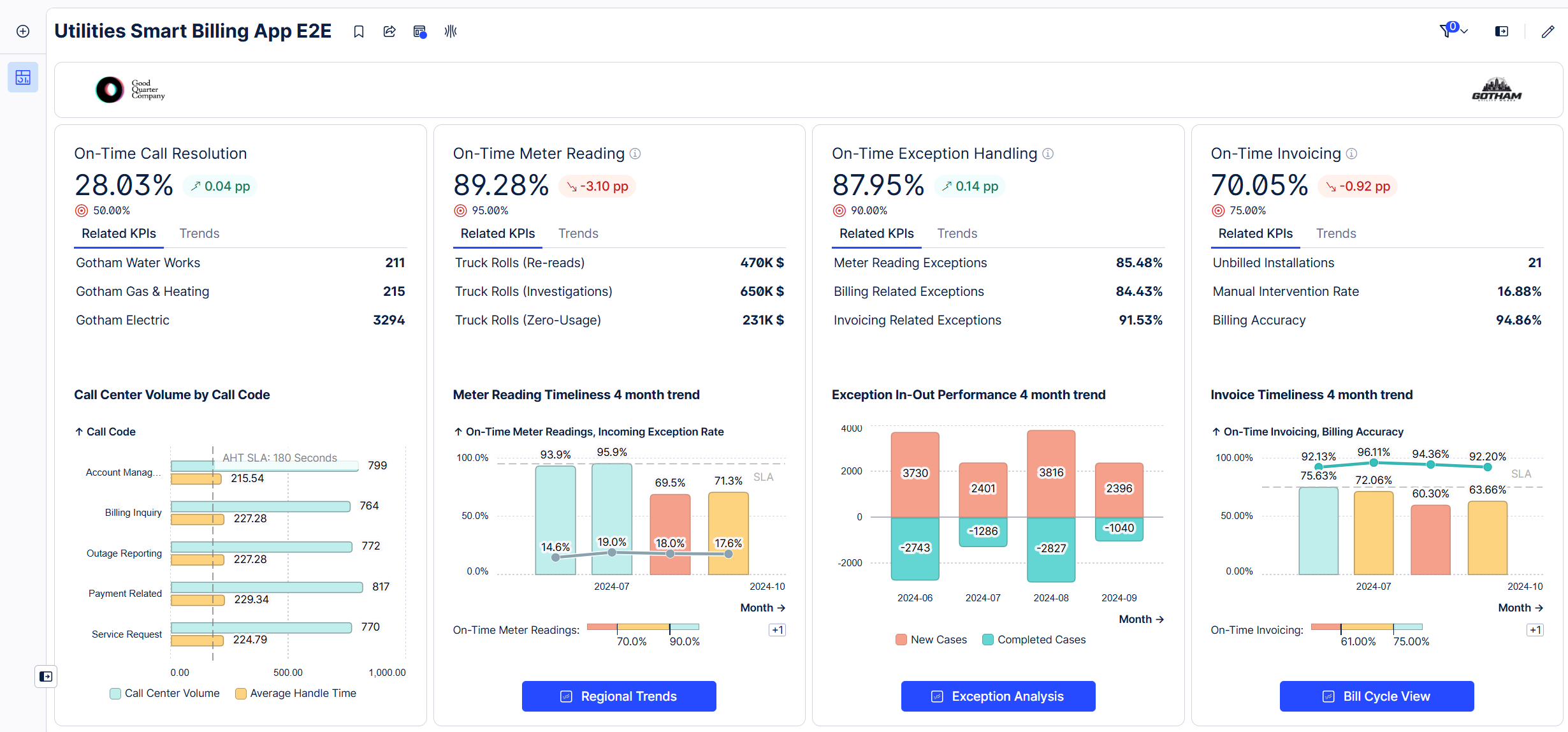Click the pencil edit icon
Screen dimensions: 1568x732
pos(1548,32)
